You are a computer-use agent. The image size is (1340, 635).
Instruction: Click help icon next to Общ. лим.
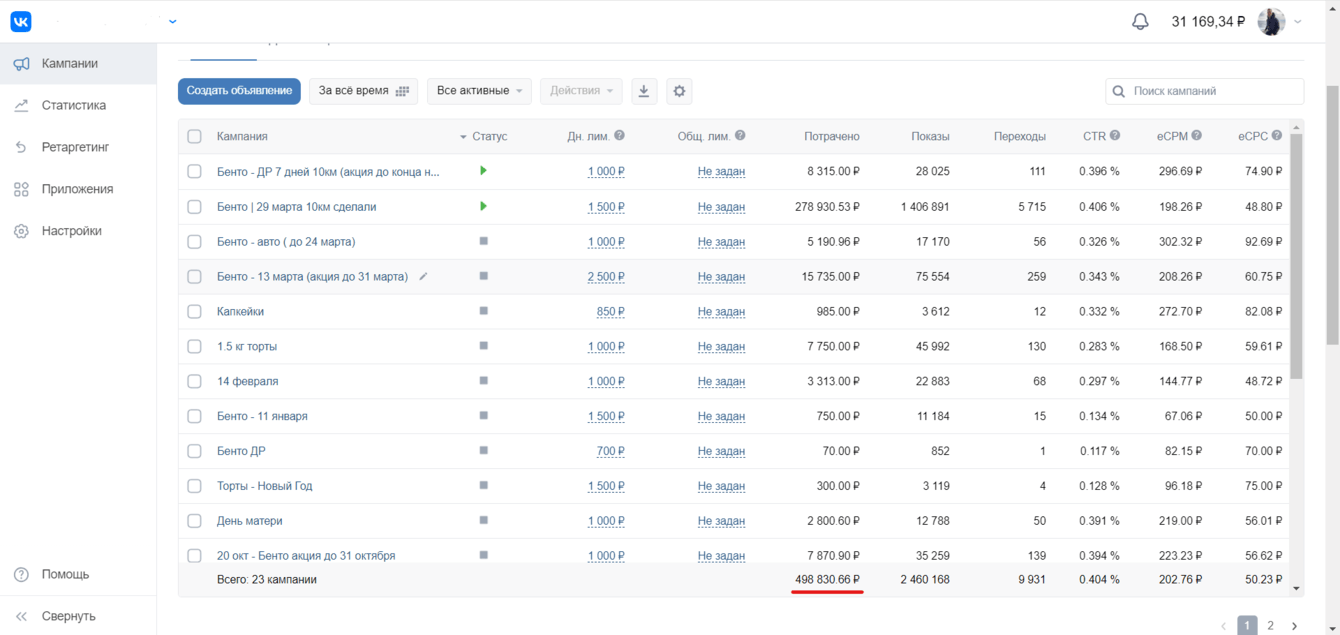coord(740,136)
